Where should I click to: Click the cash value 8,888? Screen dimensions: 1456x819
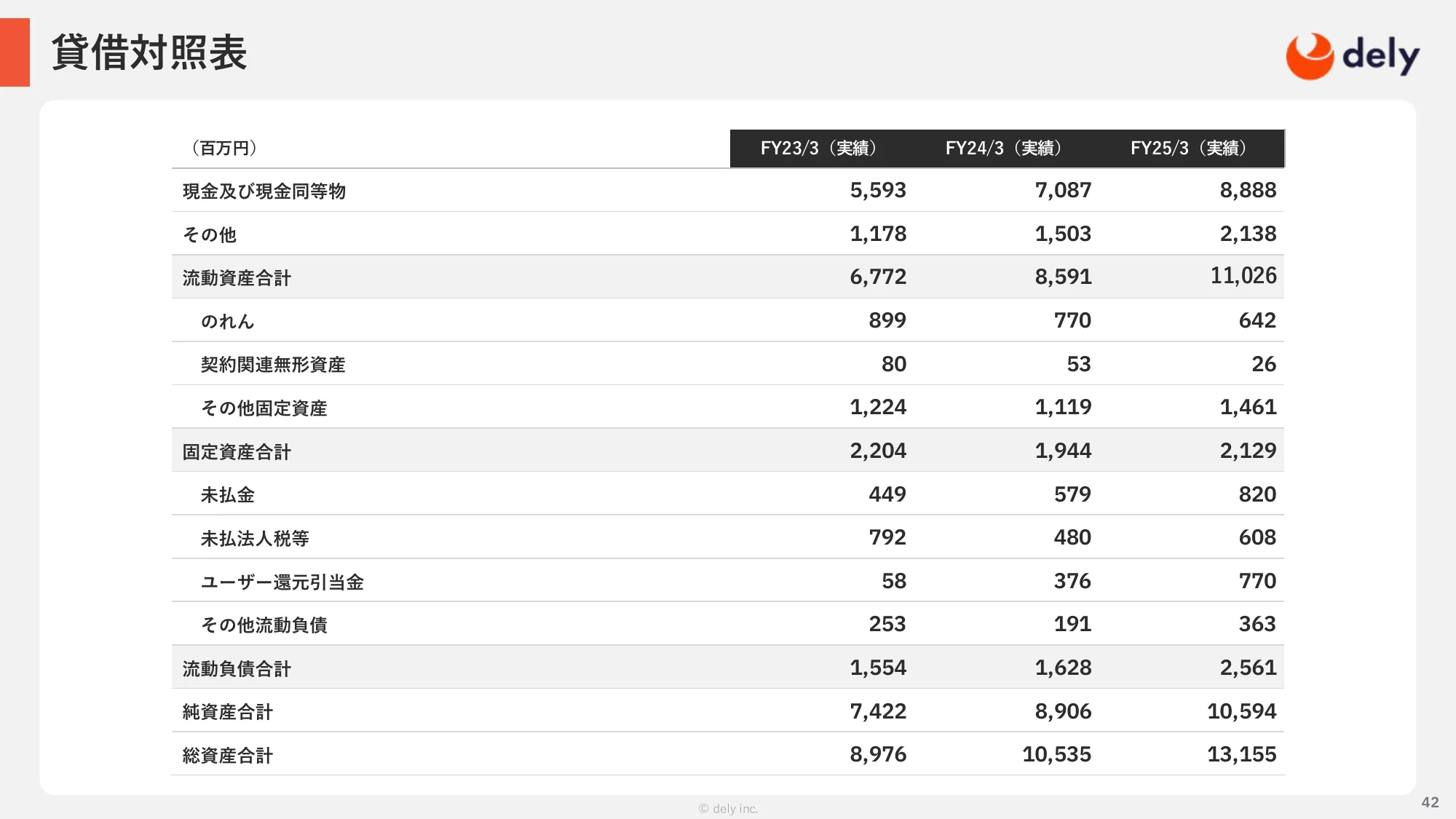click(x=1248, y=191)
